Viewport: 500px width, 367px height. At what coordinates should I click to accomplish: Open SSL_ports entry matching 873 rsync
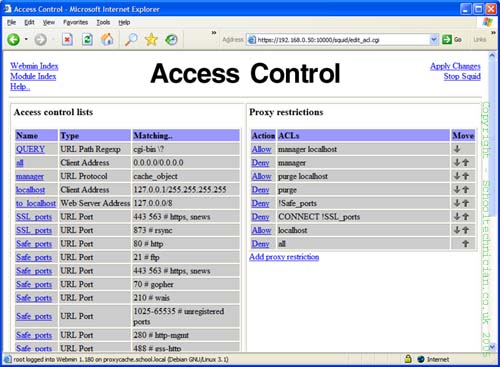pyautogui.click(x=34, y=230)
